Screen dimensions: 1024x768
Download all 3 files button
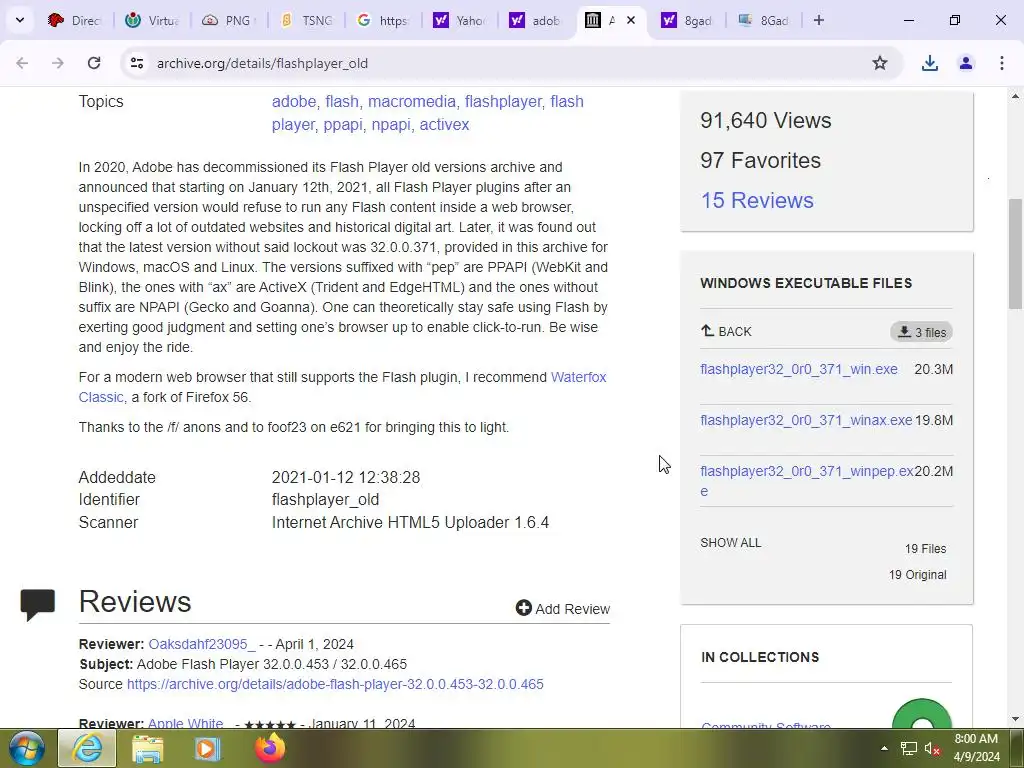tap(921, 332)
